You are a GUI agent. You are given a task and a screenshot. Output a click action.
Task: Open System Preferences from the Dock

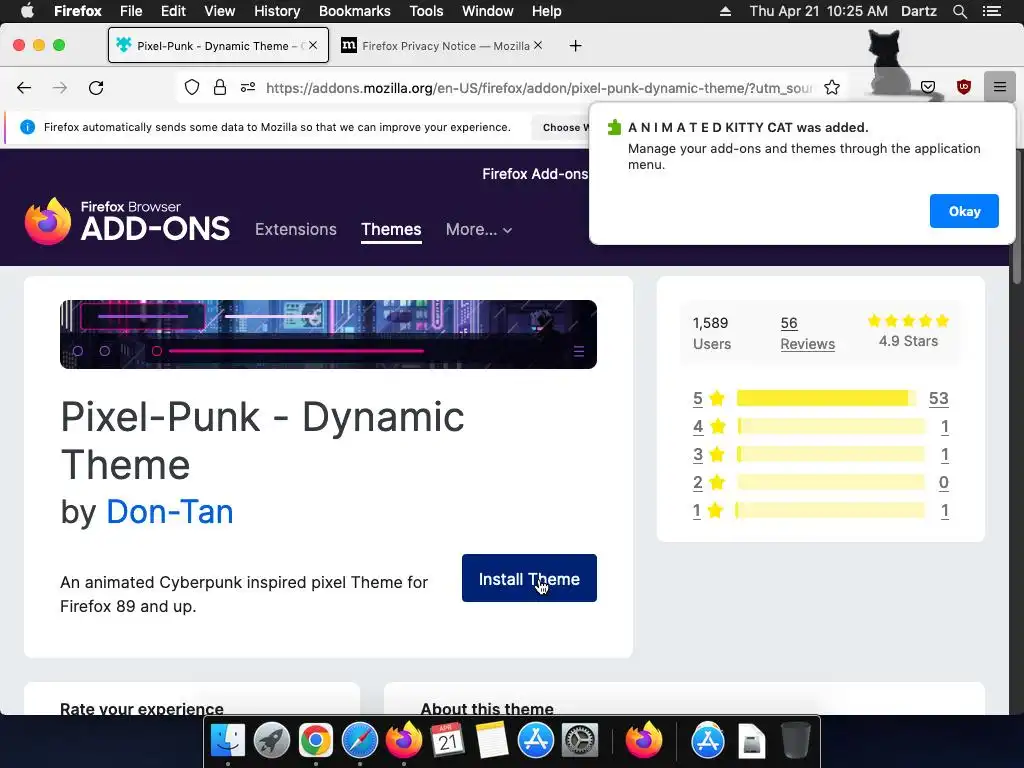(580, 741)
